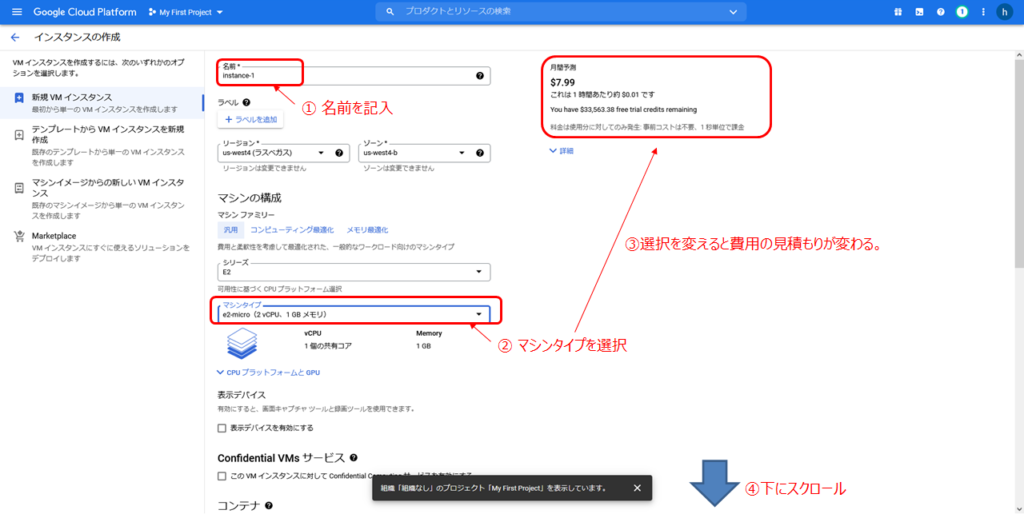This screenshot has width=1024, height=514.
Task: Click the ラベルを追加 button
Action: point(251,119)
